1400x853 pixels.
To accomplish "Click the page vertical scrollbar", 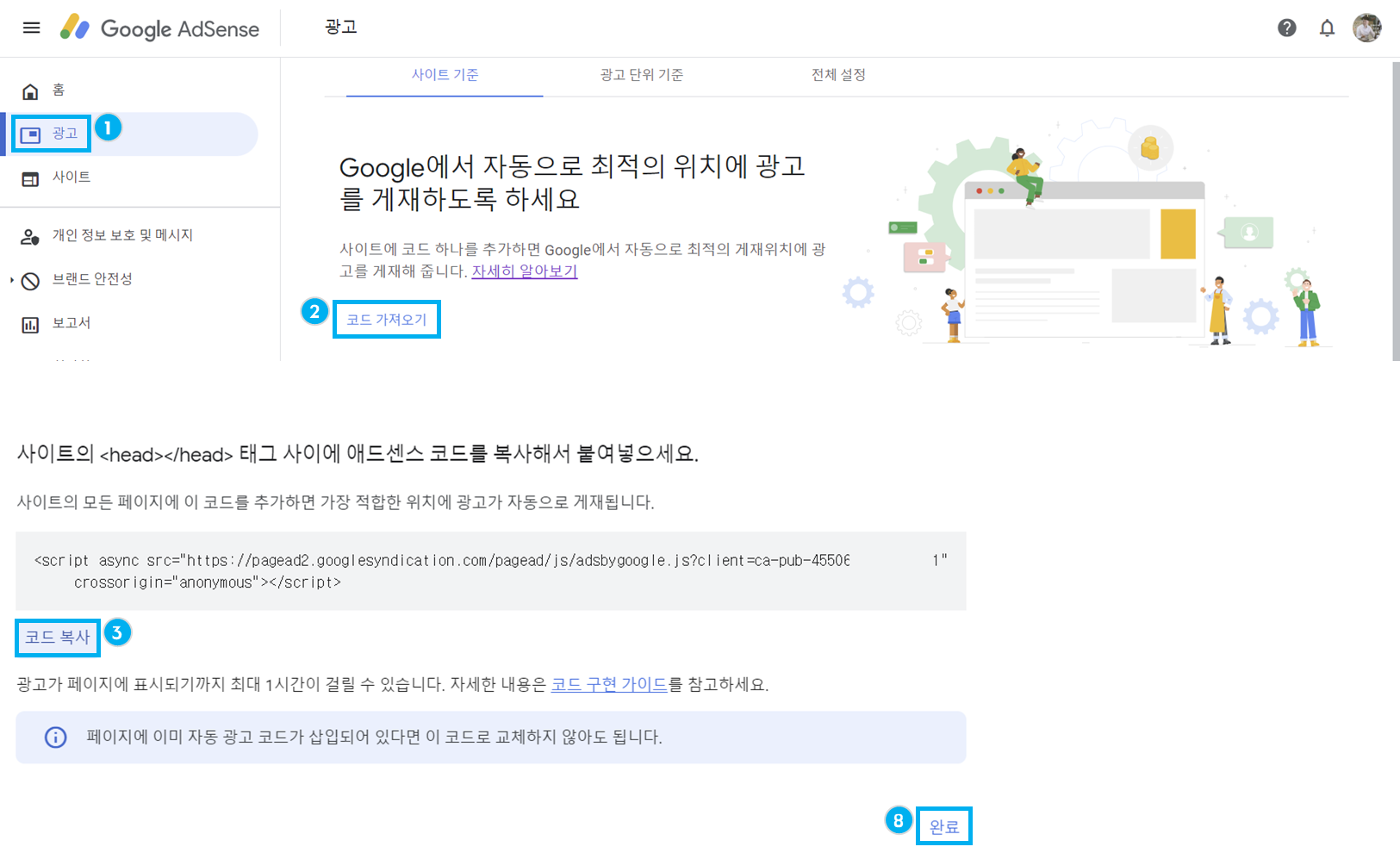I will [x=1396, y=211].
